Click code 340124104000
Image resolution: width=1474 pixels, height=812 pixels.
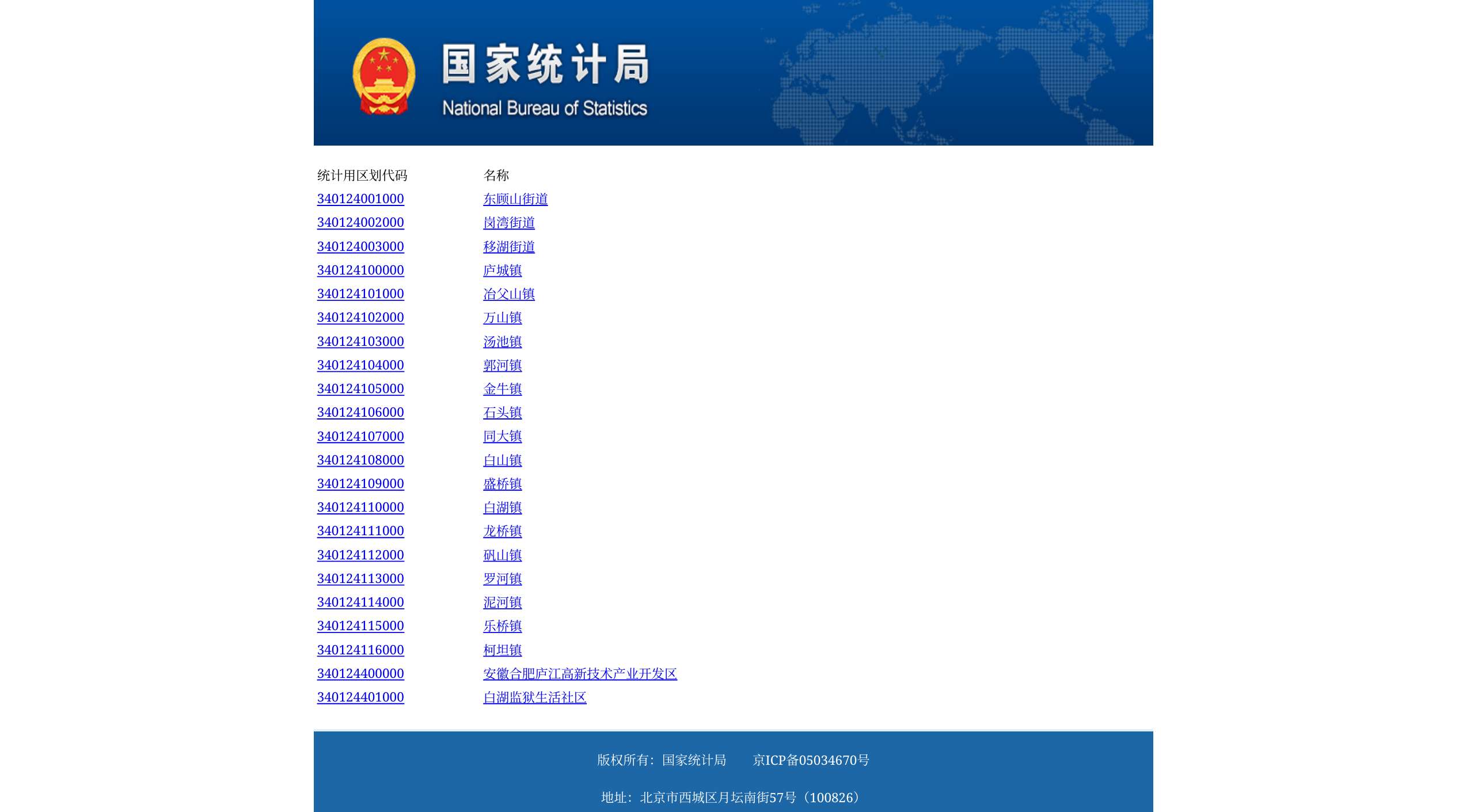(360, 365)
